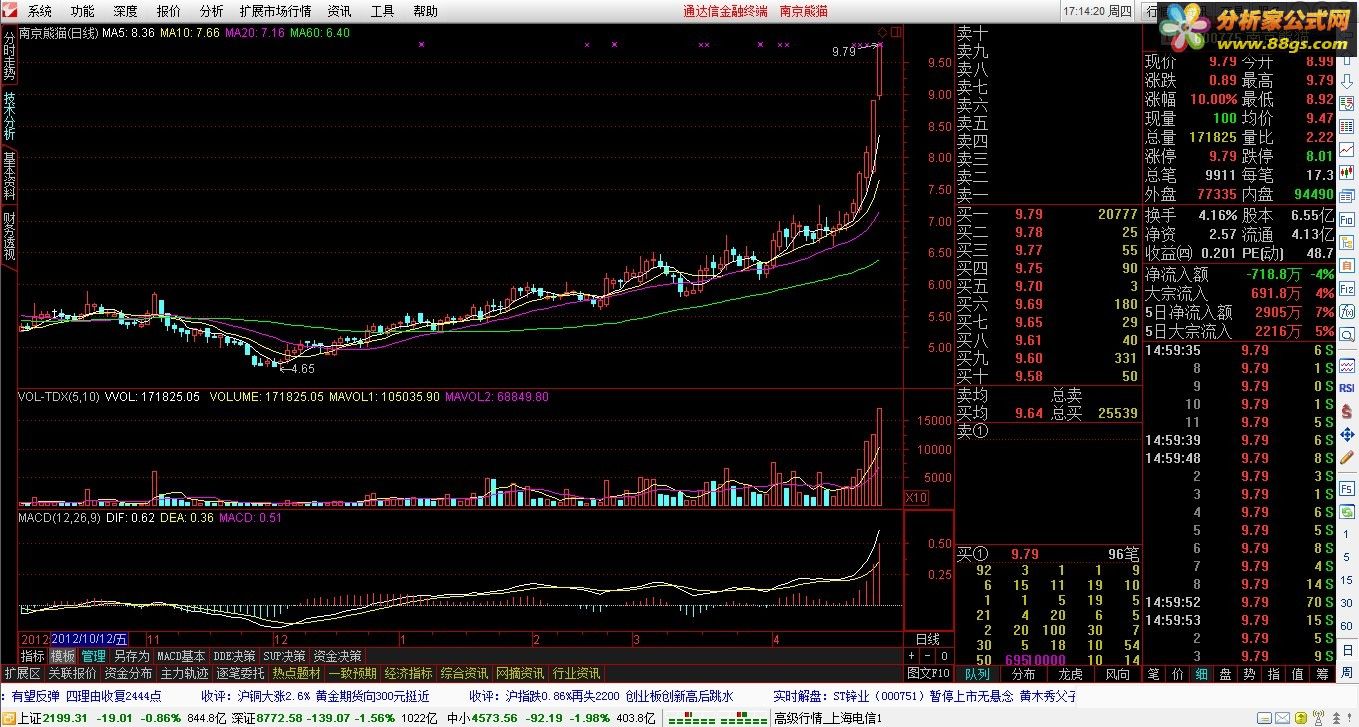Switch to 60-minute period in sidebar
Viewport: 1359px width, 727px height.
(1346, 626)
